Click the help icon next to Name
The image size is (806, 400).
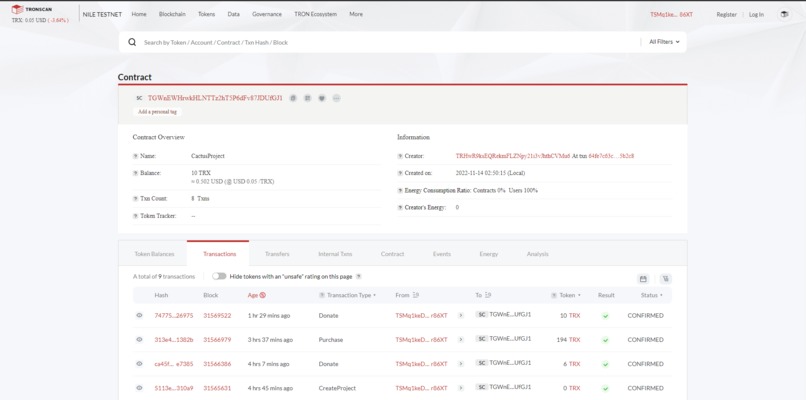135,156
